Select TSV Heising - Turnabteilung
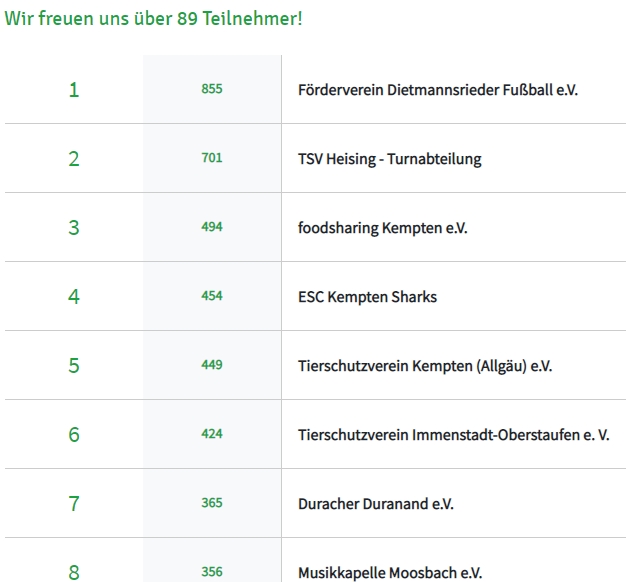 point(390,158)
